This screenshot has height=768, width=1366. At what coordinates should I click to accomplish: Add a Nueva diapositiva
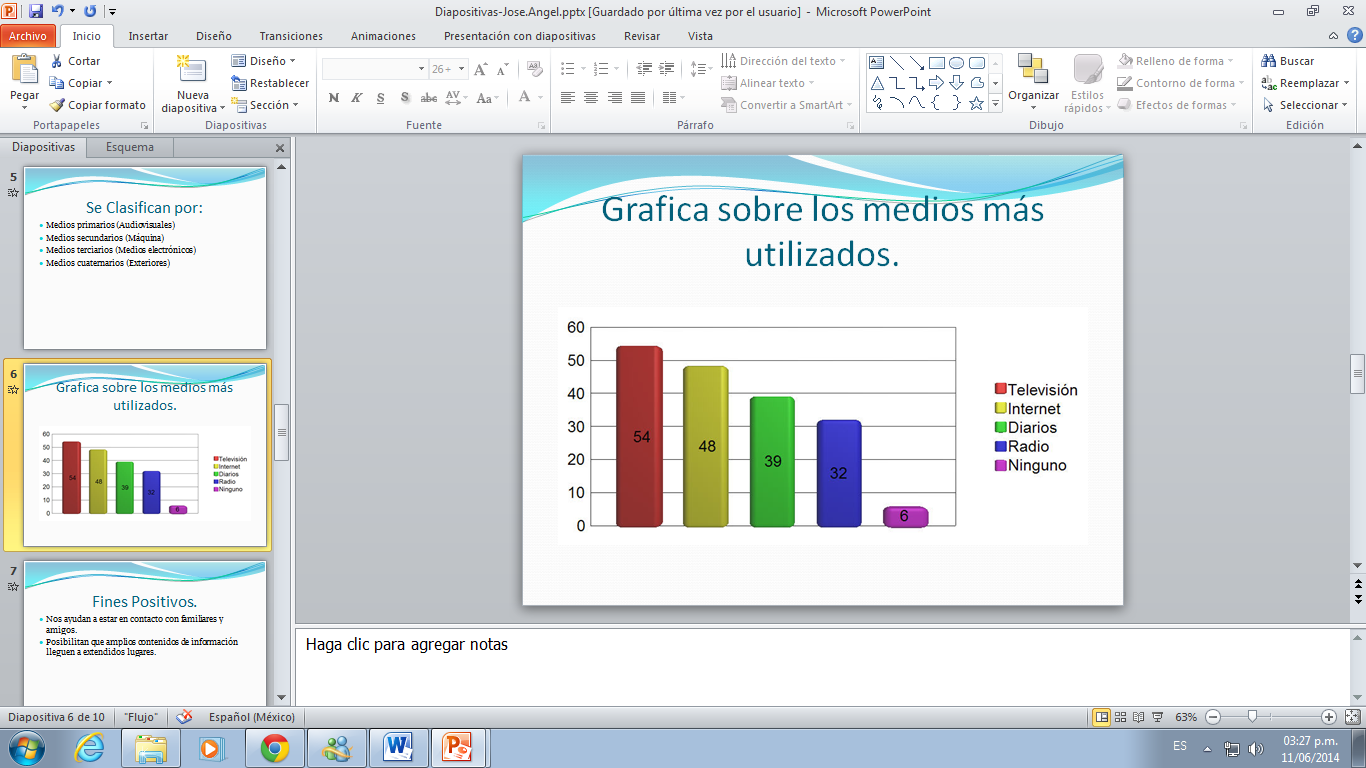pos(192,85)
